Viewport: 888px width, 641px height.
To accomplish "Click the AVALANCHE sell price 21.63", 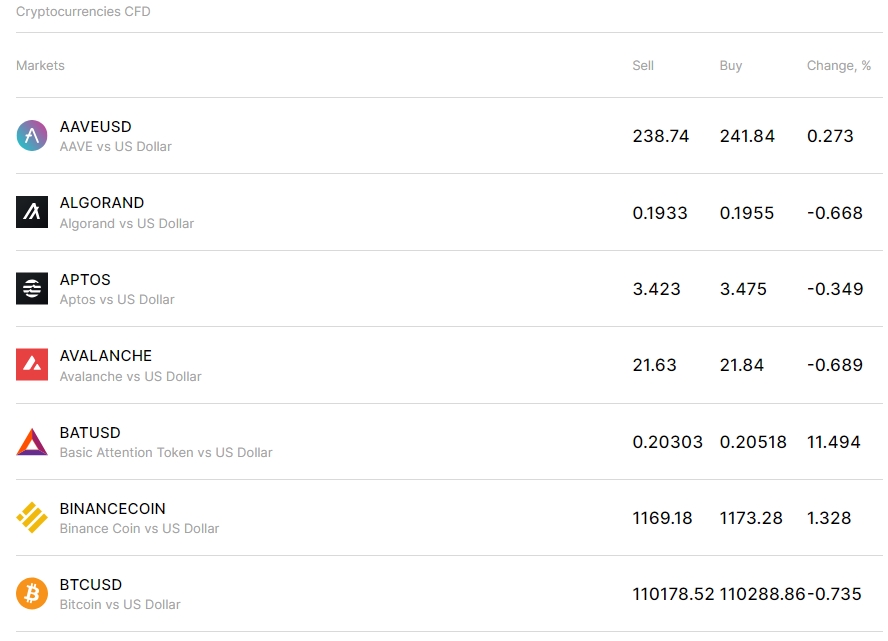I will click(x=655, y=364).
